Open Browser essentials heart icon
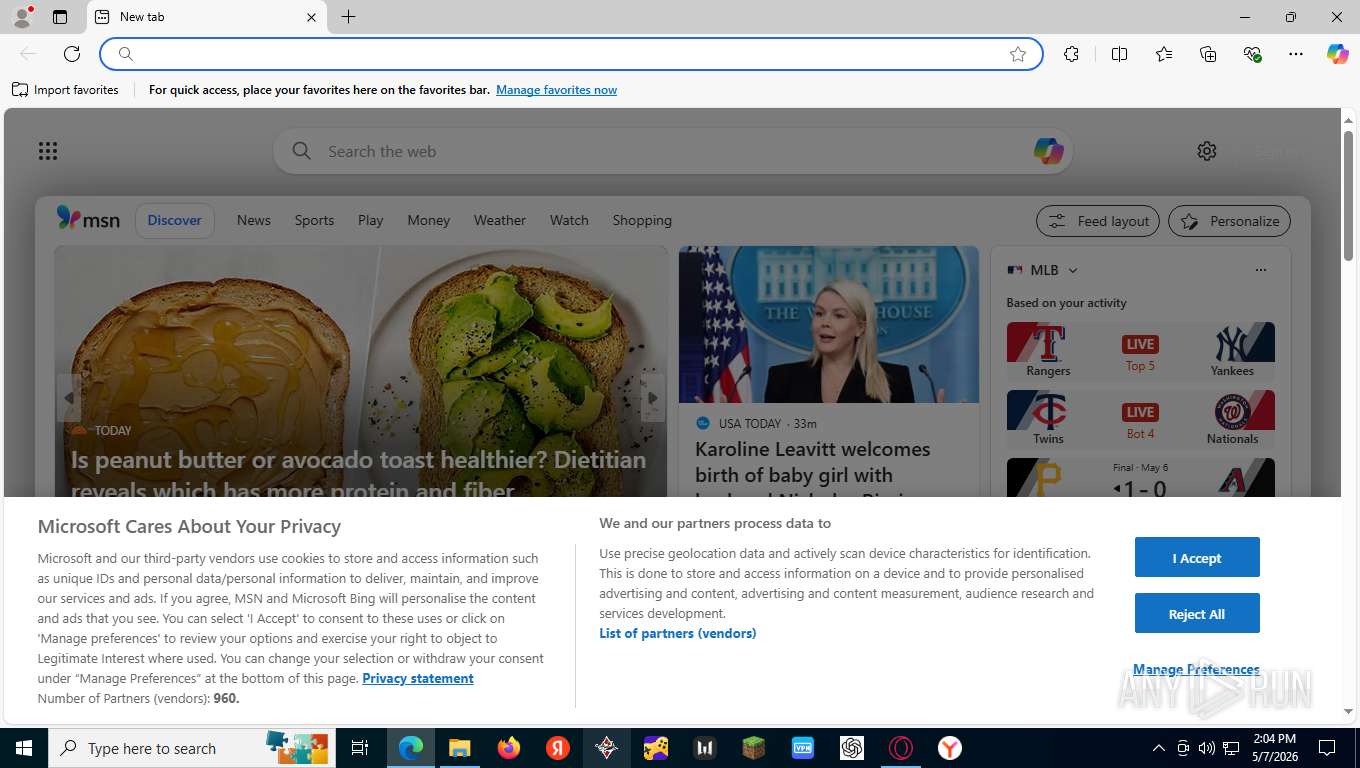1360x768 pixels. pyautogui.click(x=1252, y=54)
